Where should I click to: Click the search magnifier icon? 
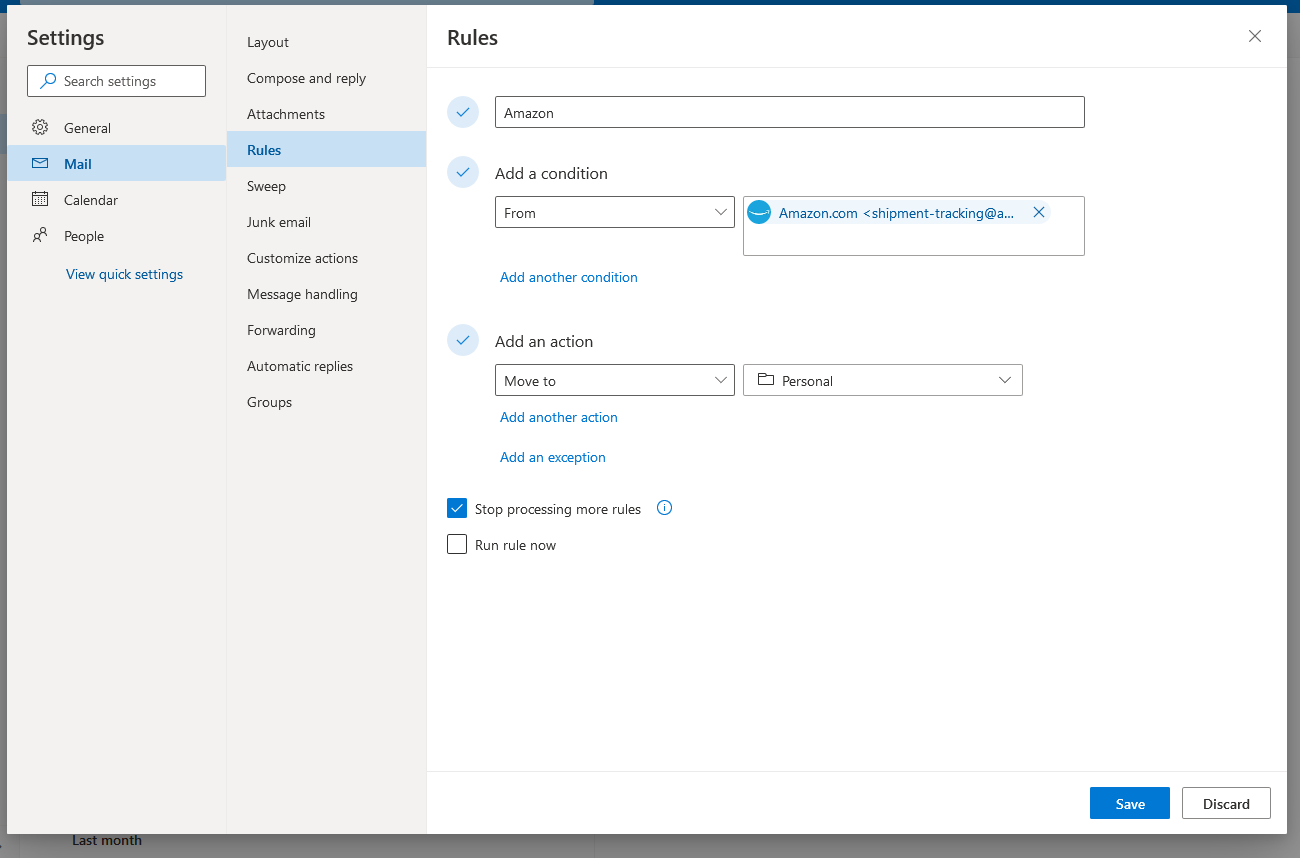coord(47,81)
